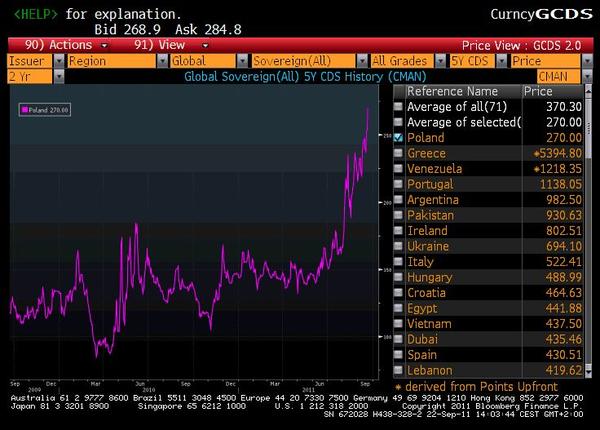Click the CMAN source field
600x430 pixels.
559,77
